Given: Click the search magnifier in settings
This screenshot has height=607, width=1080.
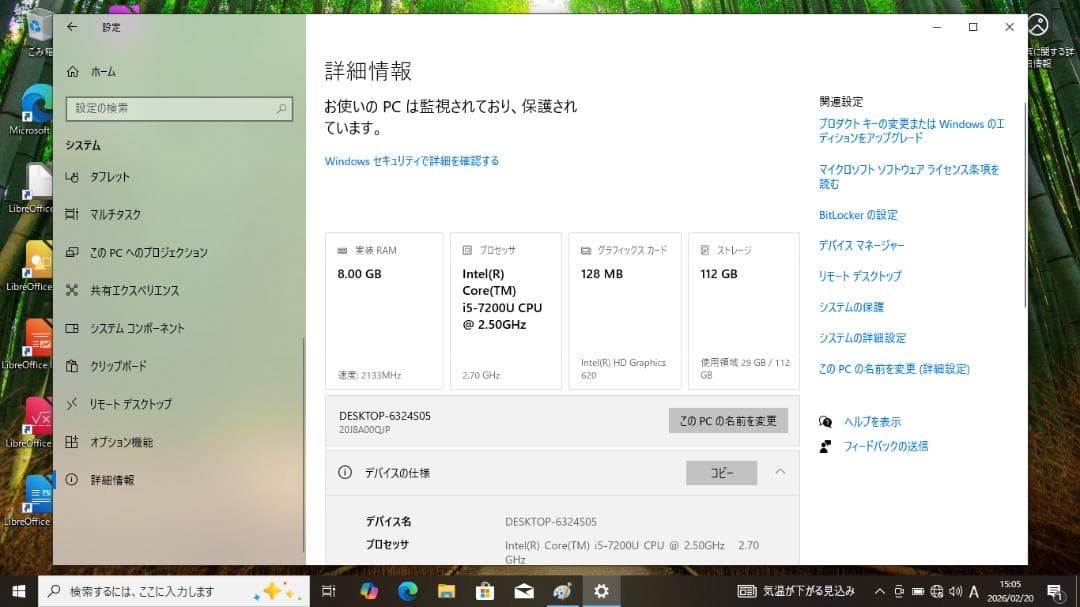Looking at the screenshot, I should 281,109.
